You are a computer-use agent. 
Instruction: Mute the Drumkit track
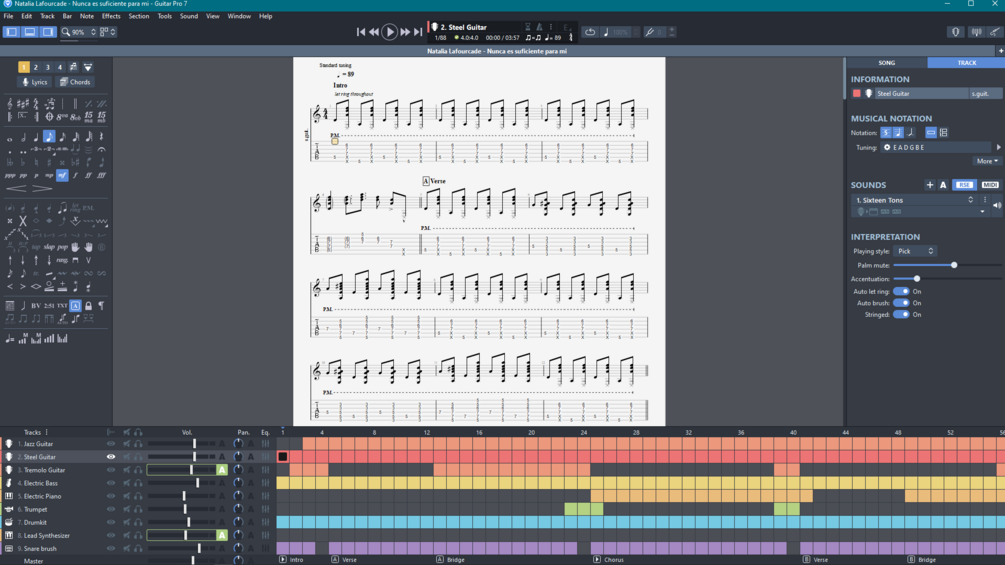(126, 522)
